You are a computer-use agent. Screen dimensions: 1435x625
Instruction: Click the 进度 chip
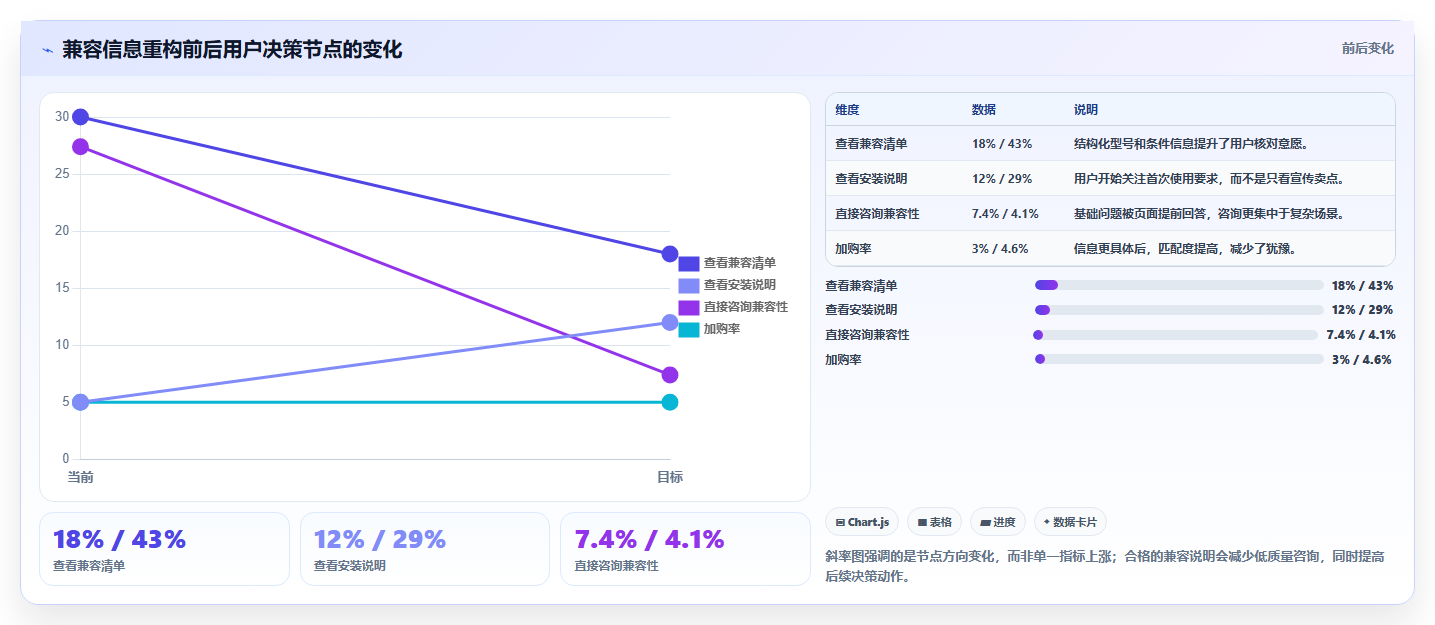click(x=998, y=522)
